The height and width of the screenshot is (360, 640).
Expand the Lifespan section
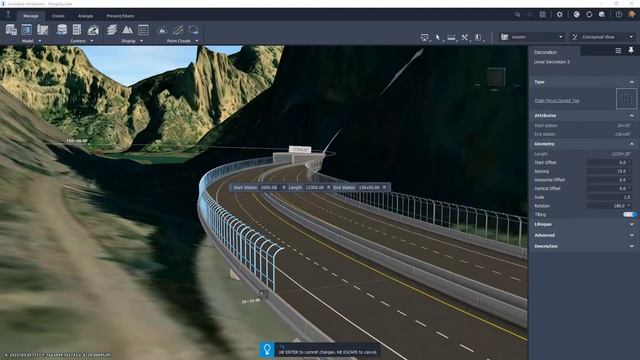pos(631,224)
